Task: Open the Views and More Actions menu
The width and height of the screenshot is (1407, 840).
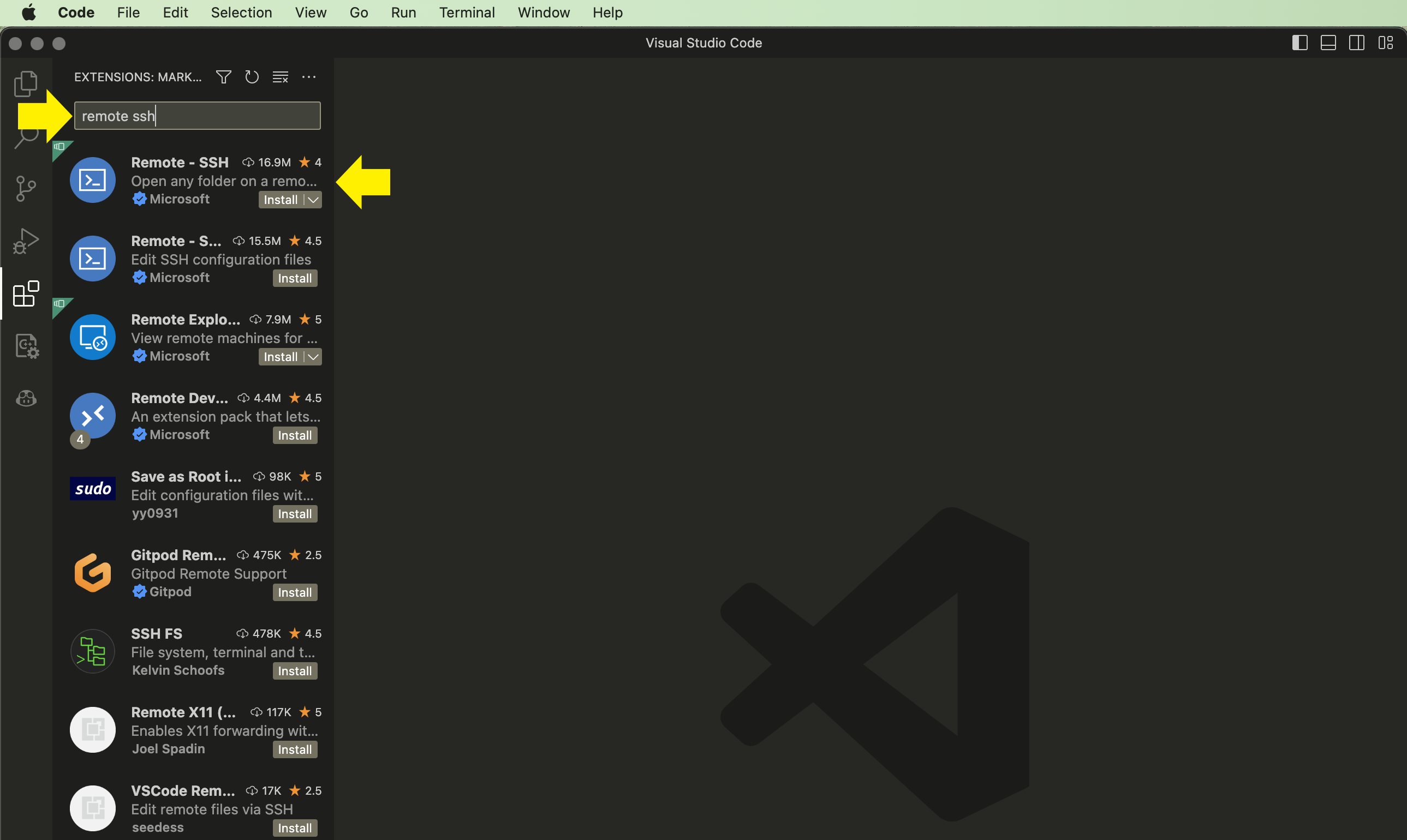Action: [x=308, y=77]
